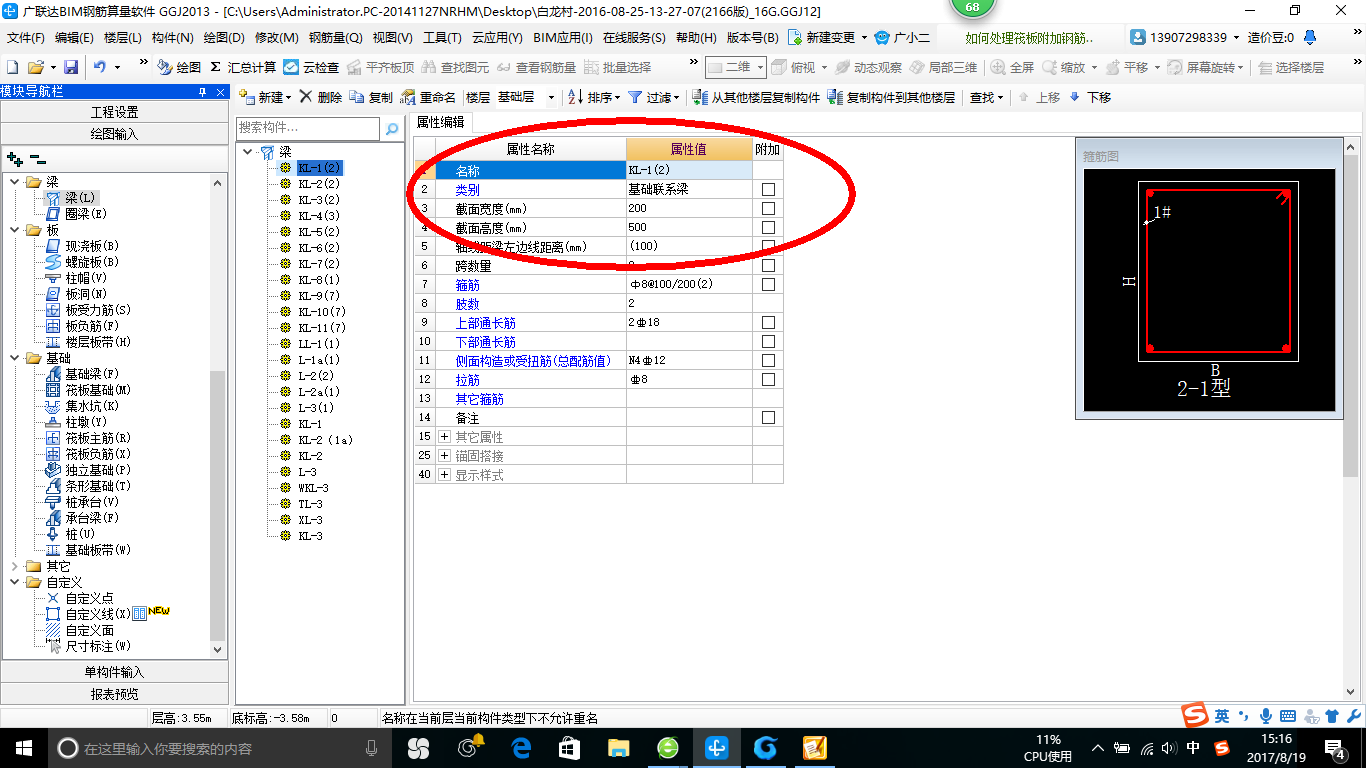
Task: Open 查找 find dropdown
Action: coord(987,97)
